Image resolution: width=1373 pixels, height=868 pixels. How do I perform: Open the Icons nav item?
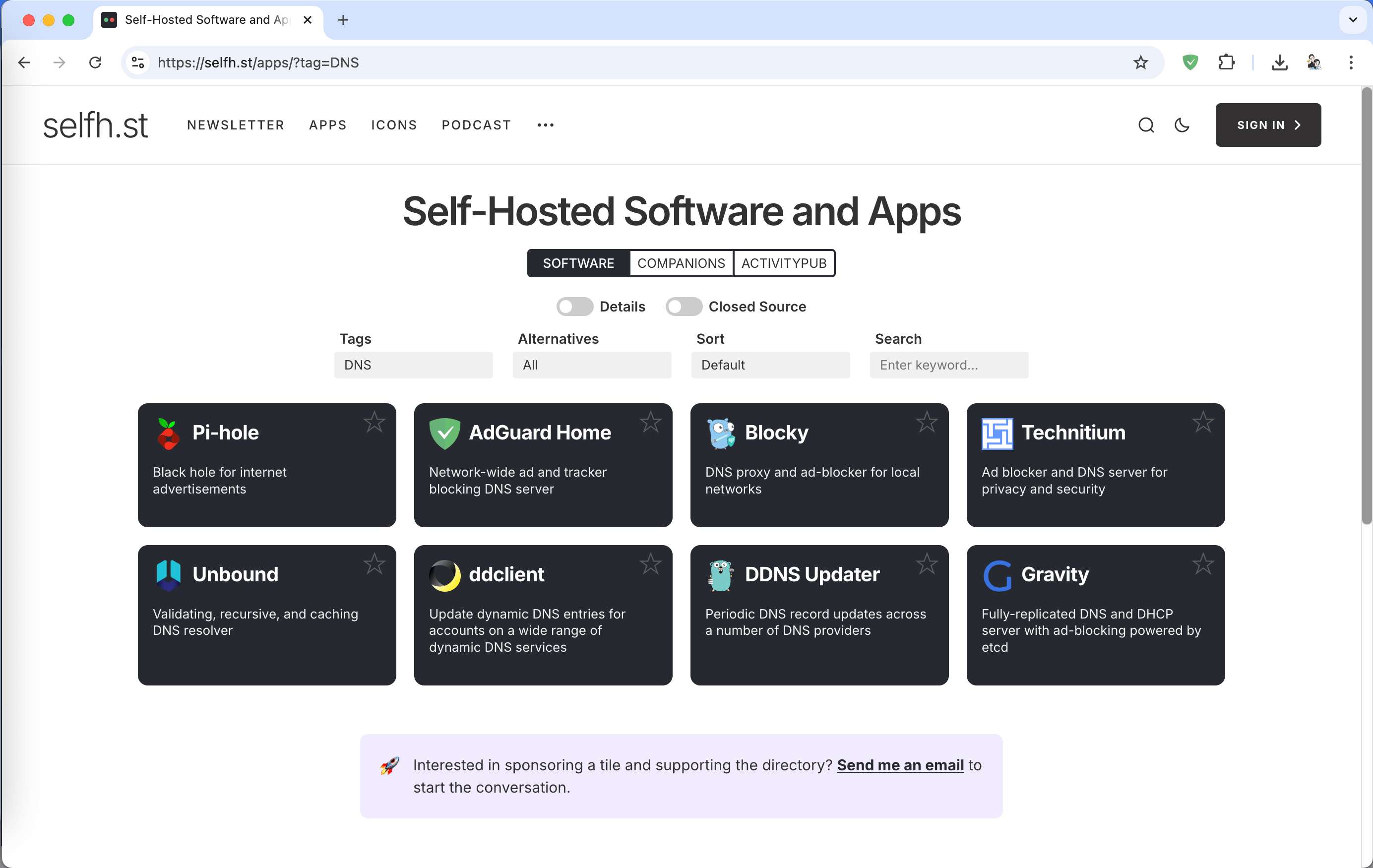(x=394, y=125)
